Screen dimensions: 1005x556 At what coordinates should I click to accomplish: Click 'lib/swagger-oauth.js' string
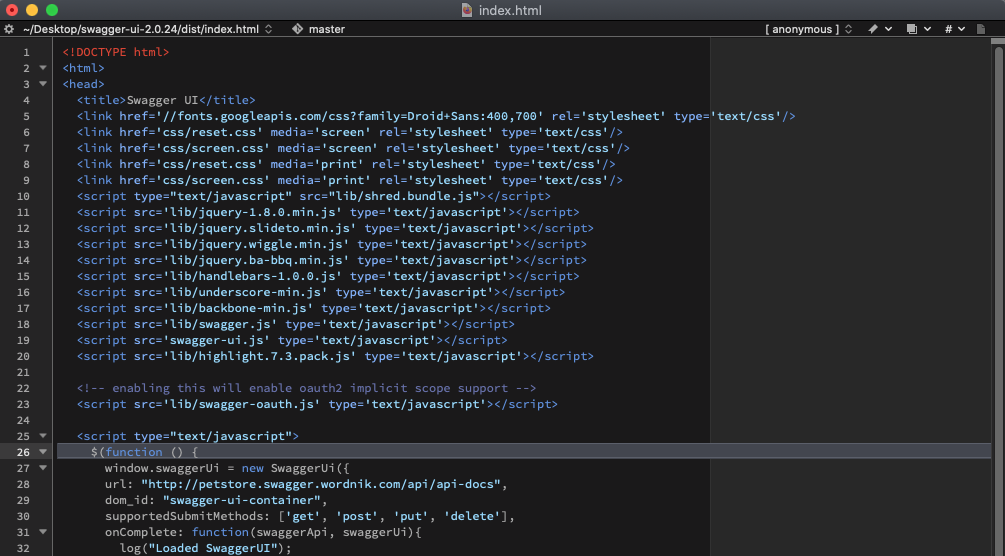pos(242,404)
